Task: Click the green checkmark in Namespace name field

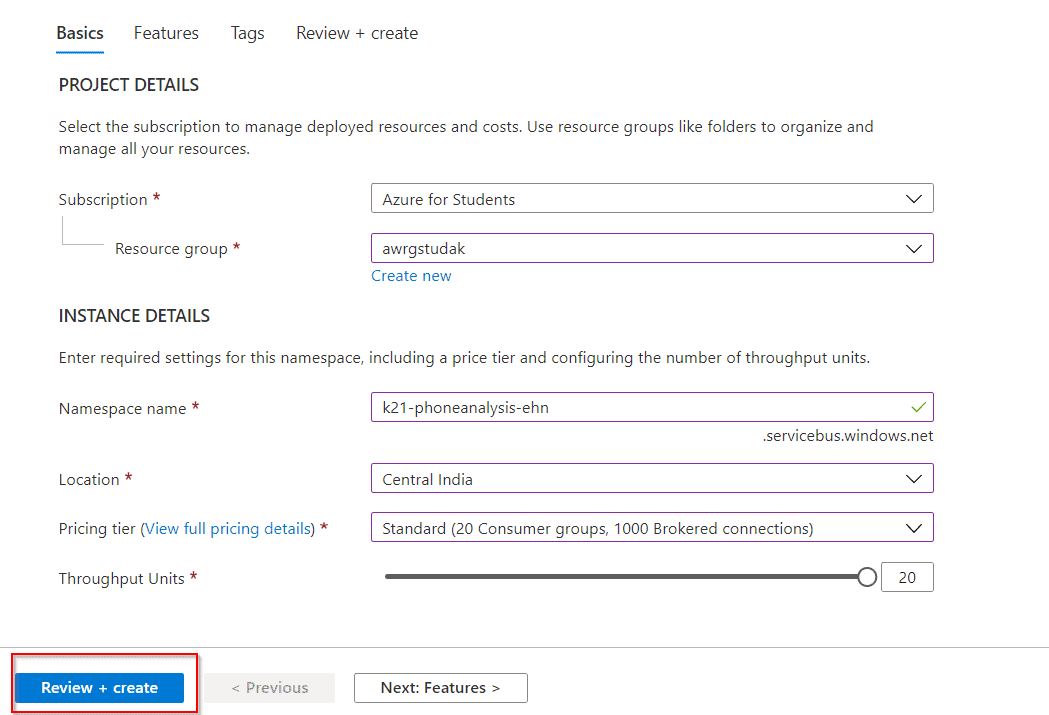Action: pos(918,408)
